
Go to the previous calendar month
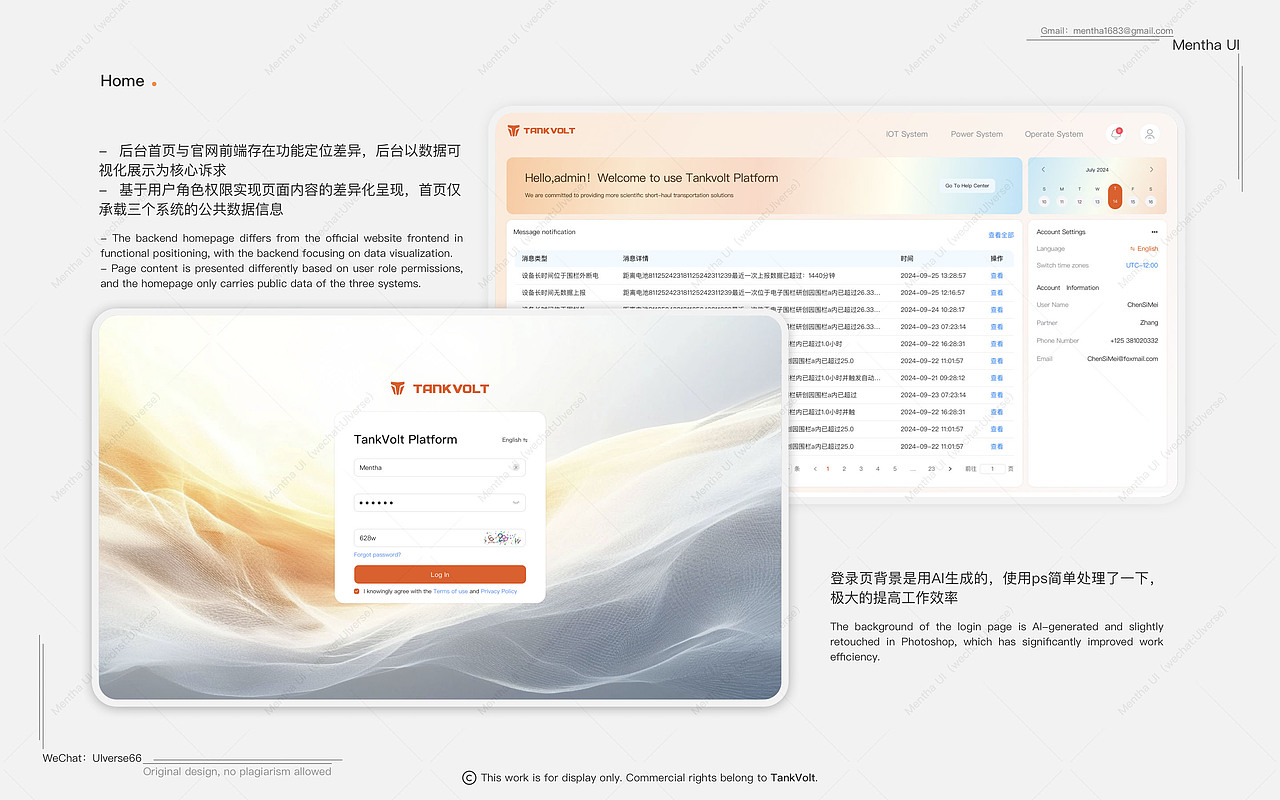[x=1043, y=170]
